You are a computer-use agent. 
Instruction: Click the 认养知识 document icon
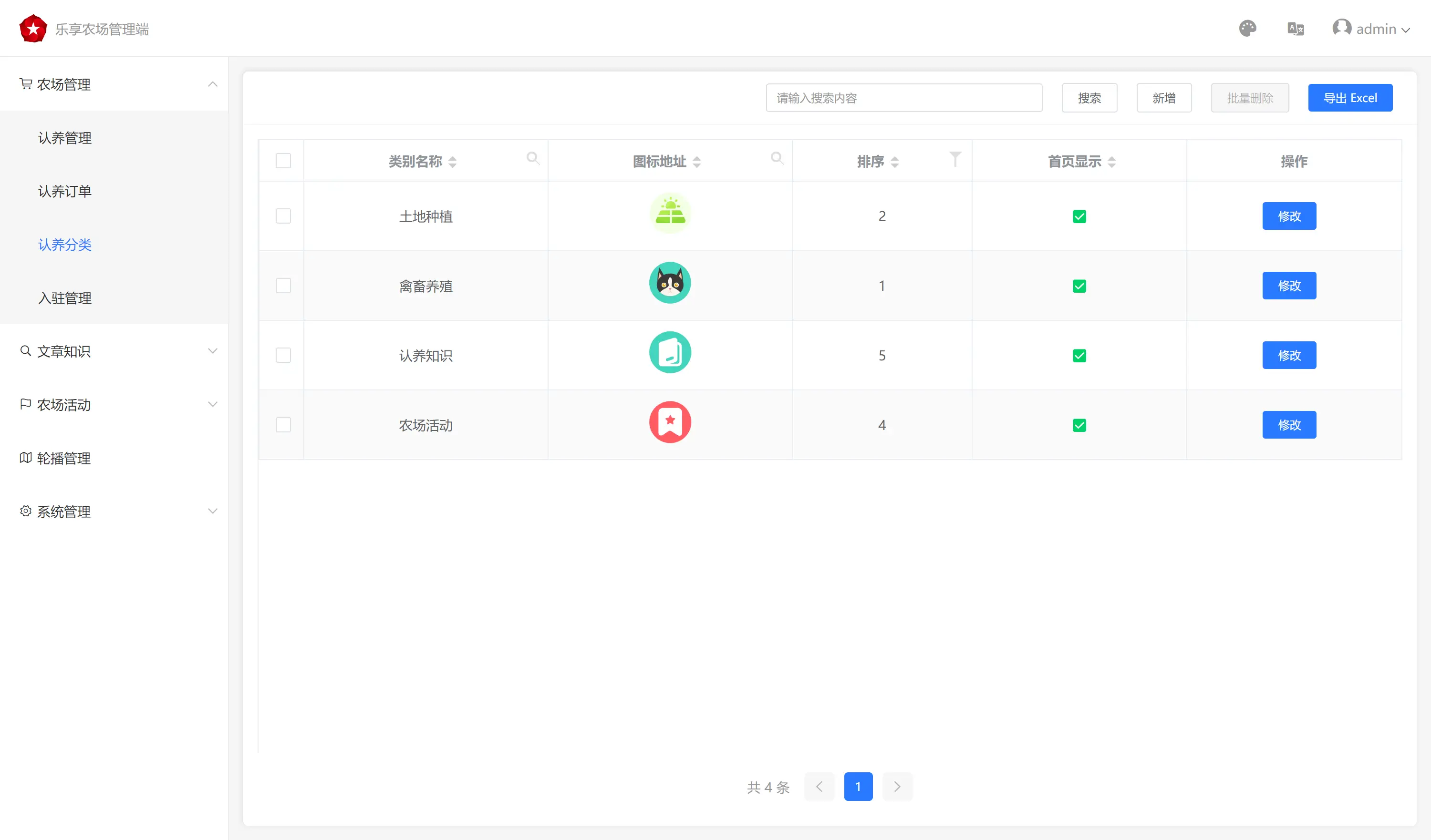670,352
